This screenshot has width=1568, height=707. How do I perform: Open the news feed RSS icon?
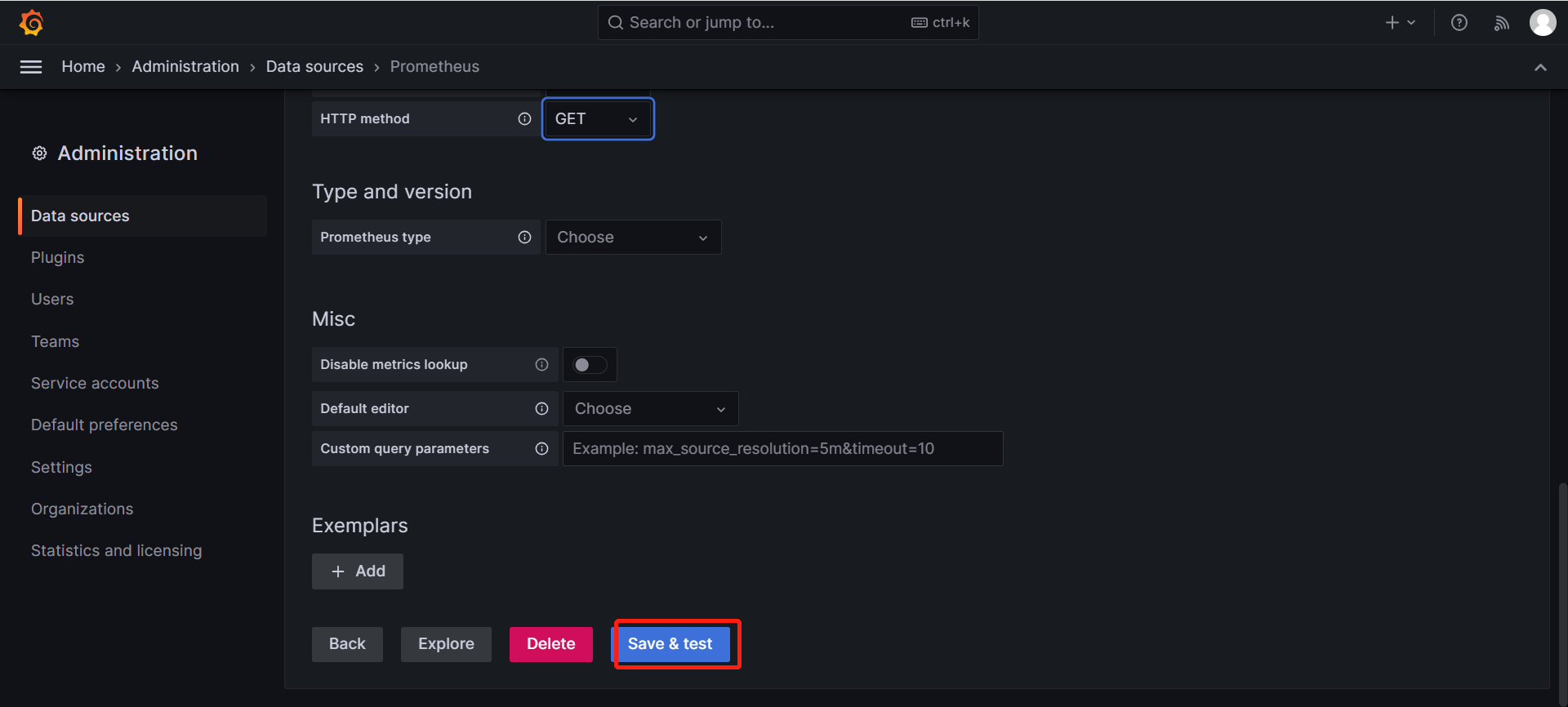pyautogui.click(x=1501, y=23)
